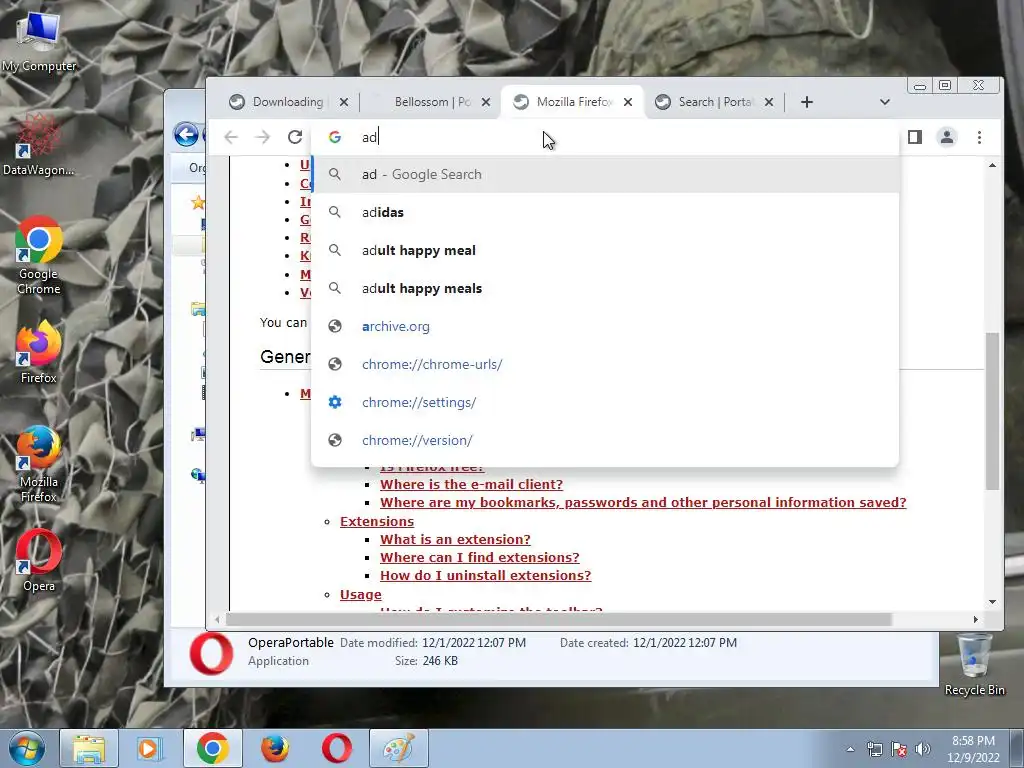This screenshot has height=768, width=1024.
Task: Open 'Where can I find extensions?' link
Action: coord(479,557)
